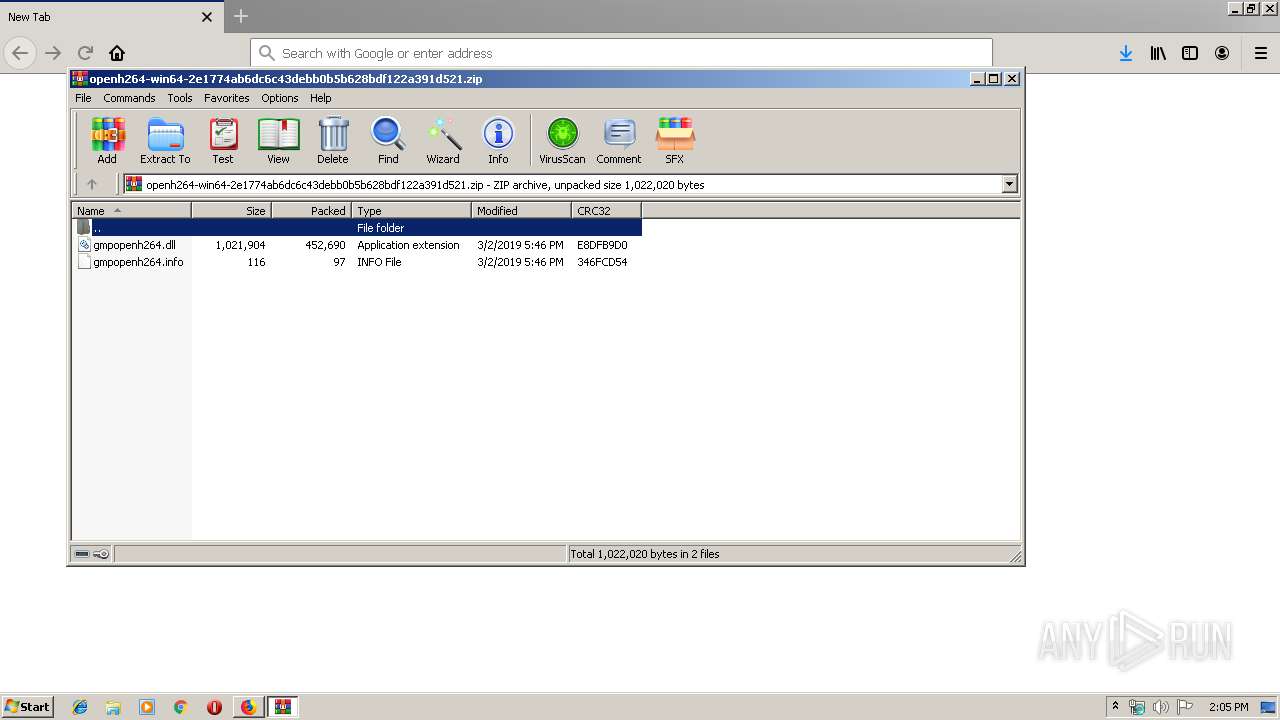This screenshot has width=1280, height=720.
Task: Expand the archive path dropdown
Action: (1009, 184)
